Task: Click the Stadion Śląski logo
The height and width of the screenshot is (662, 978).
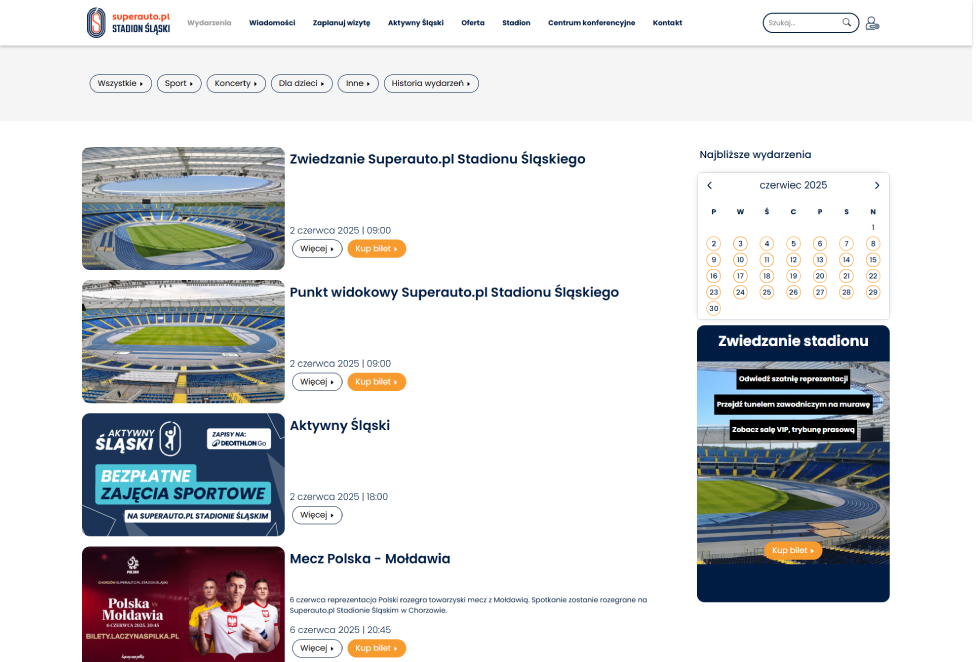Action: [128, 22]
